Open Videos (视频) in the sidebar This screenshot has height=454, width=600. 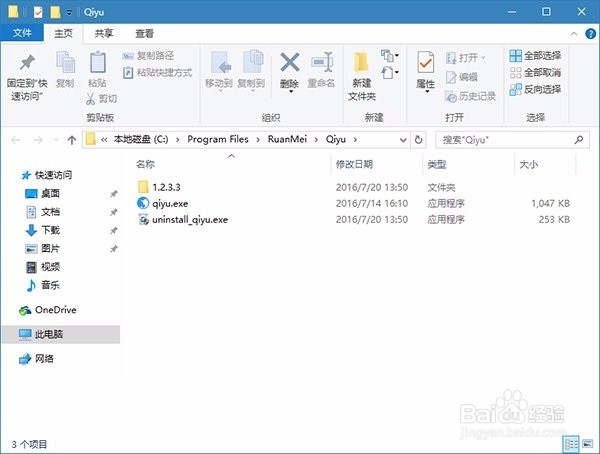click(42, 267)
